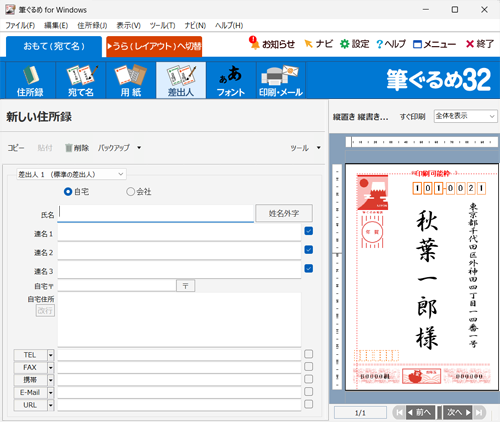Screen dimensions: 500x422
Task: Select the 会社 radio button
Action: point(130,192)
